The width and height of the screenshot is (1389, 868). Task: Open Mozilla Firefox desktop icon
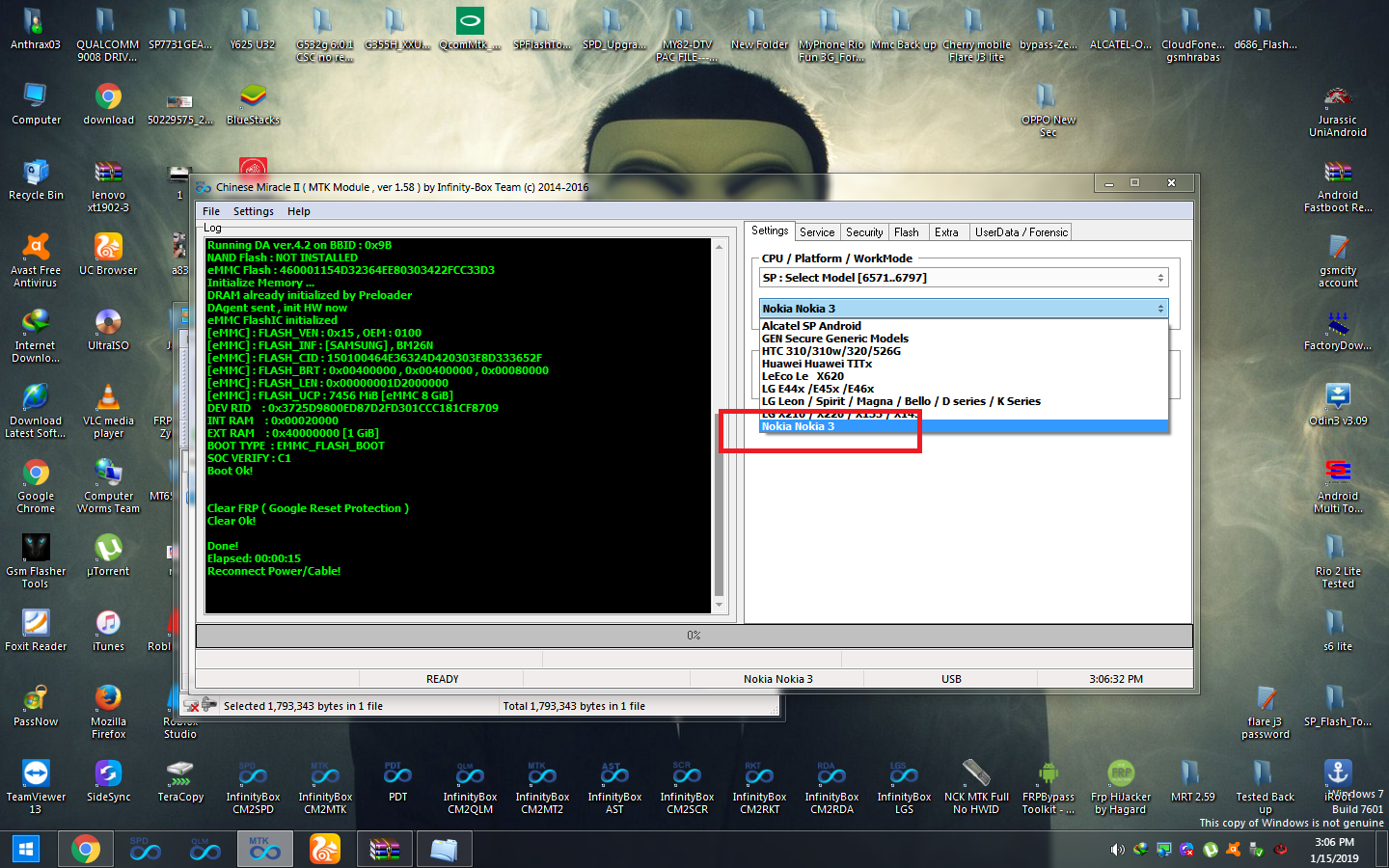[108, 712]
